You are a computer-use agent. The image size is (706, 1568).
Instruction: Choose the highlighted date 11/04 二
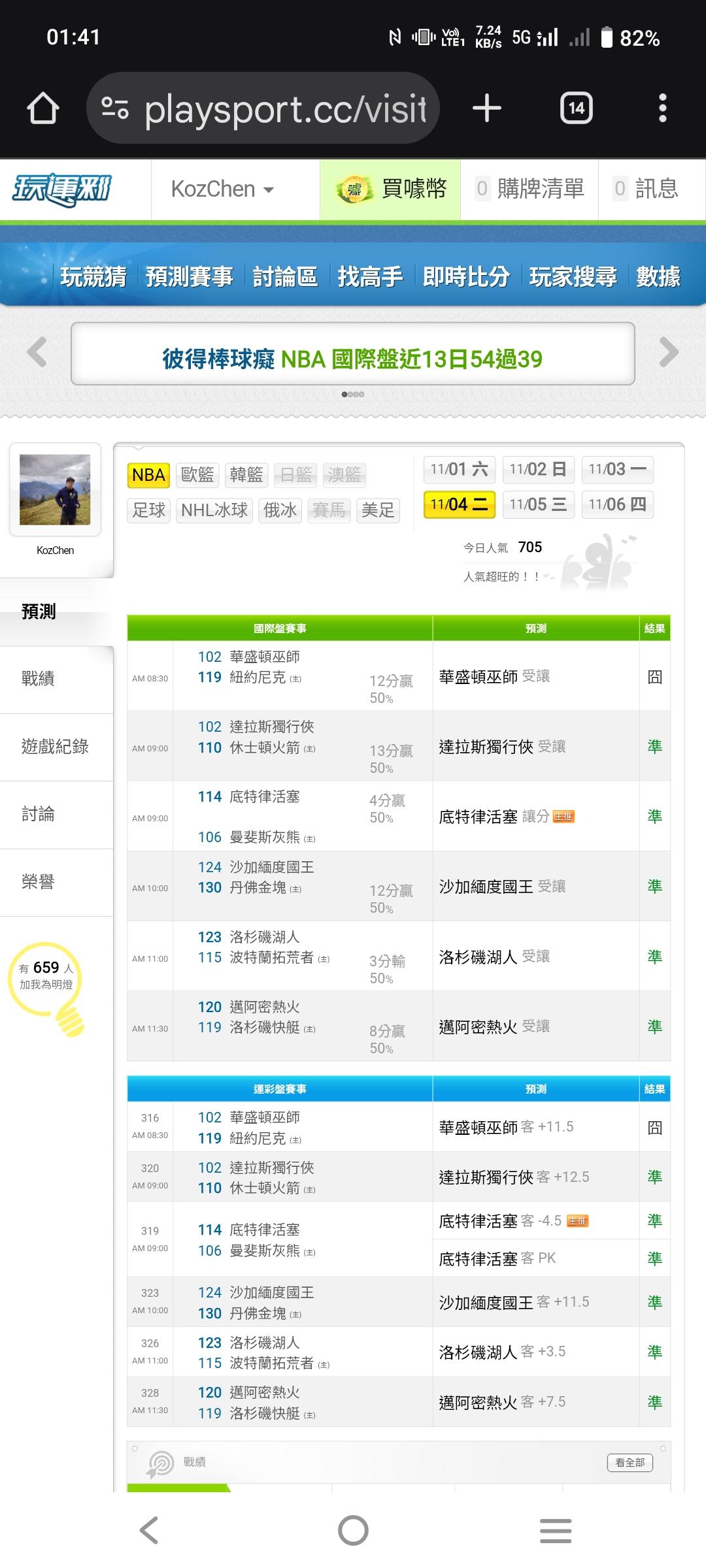click(460, 504)
